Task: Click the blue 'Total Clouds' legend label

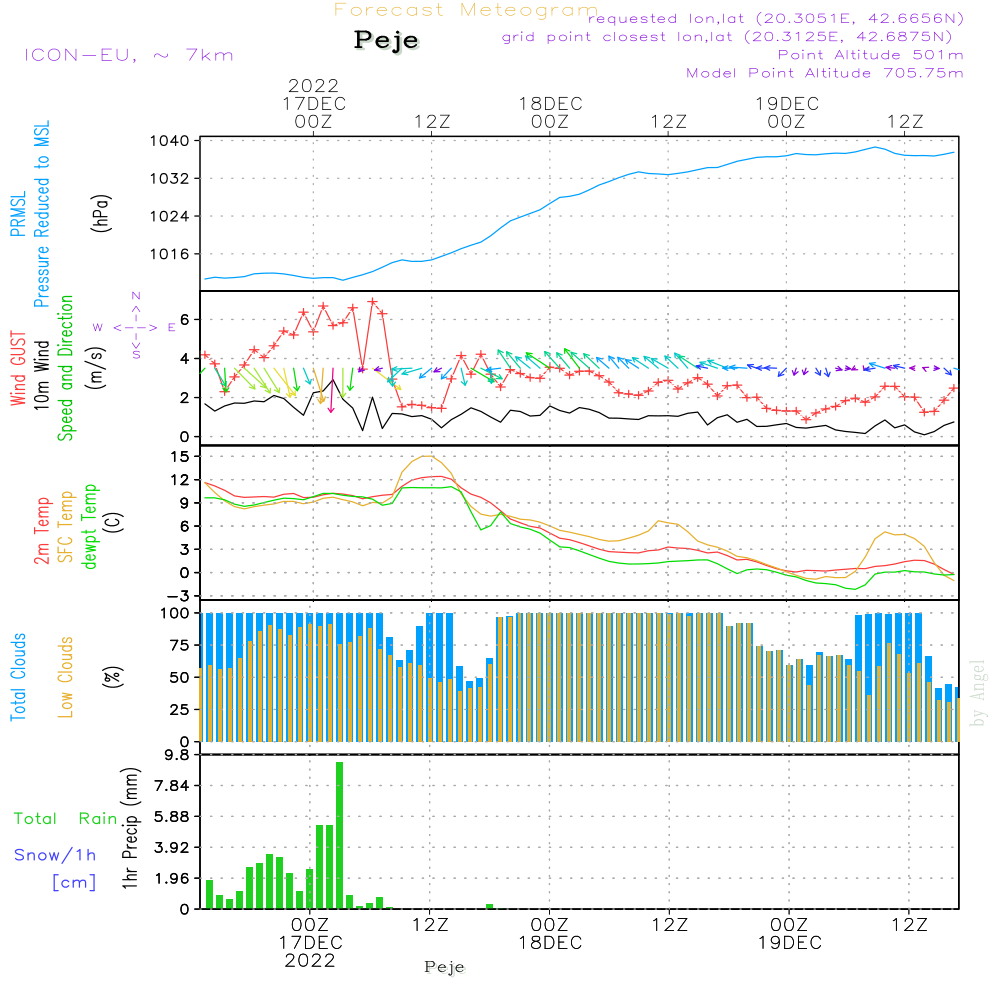Action: [x=18, y=677]
